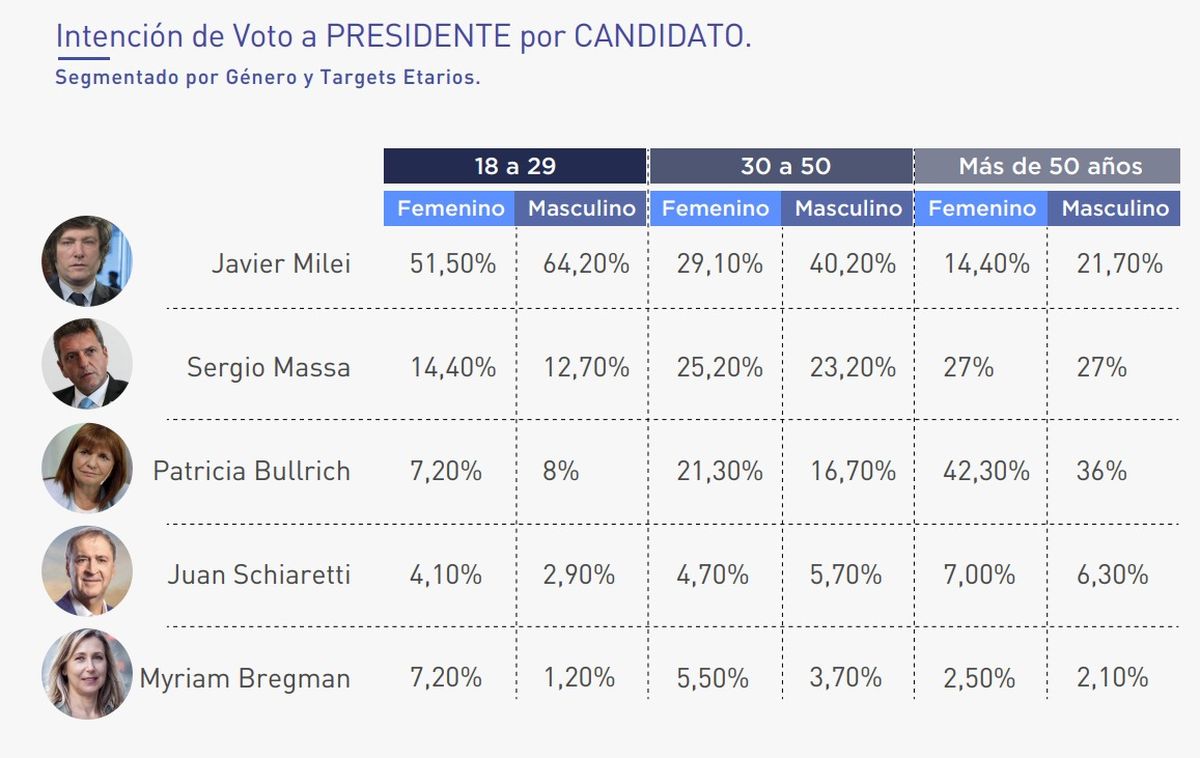
Task: Select Femenino header under Más de 50 años
Action: [x=981, y=209]
